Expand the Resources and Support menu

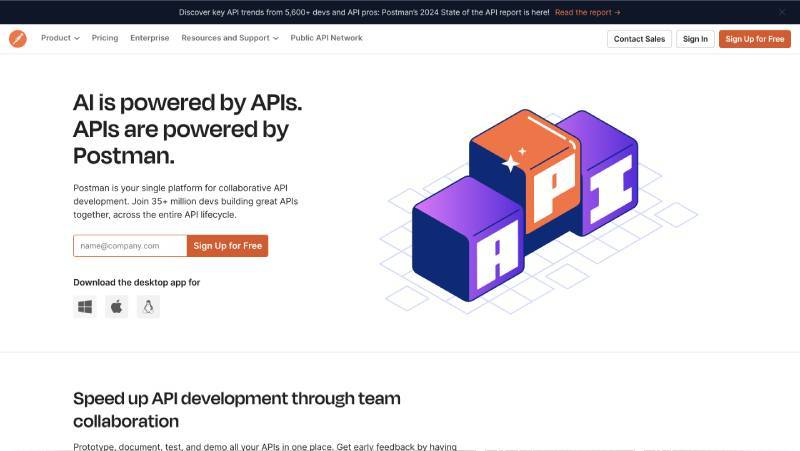230,38
